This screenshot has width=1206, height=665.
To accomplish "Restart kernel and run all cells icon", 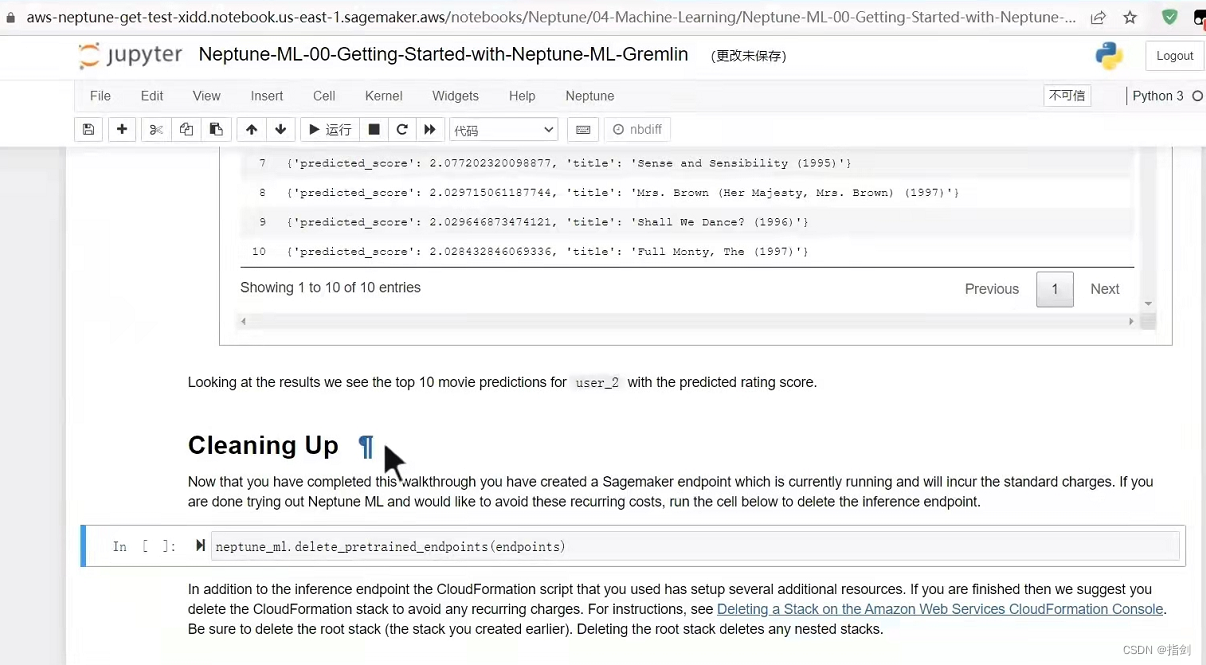I will tap(430, 129).
